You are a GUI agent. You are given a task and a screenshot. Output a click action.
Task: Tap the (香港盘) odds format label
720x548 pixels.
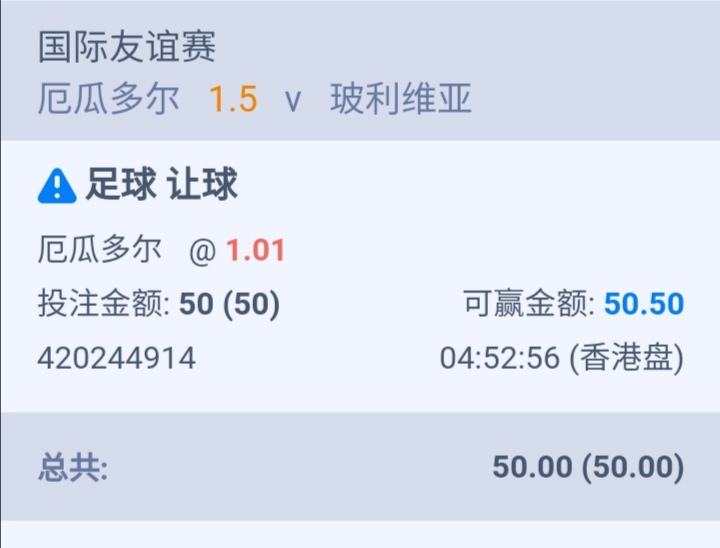tap(626, 358)
